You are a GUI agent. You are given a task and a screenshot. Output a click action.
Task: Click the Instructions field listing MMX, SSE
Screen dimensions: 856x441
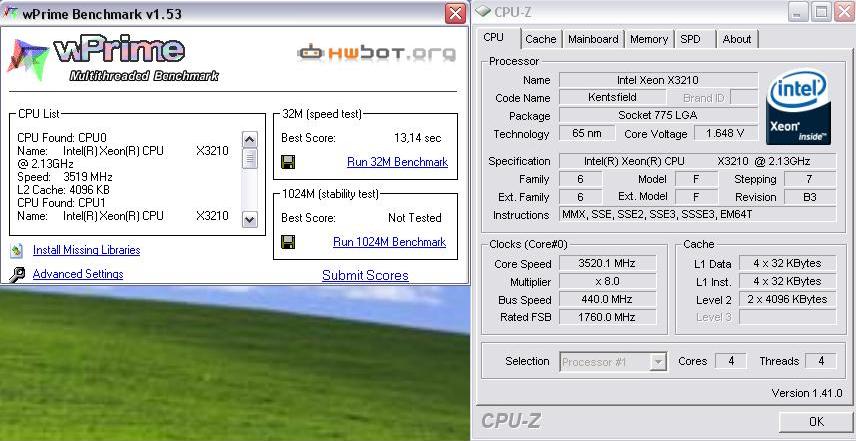tap(697, 214)
